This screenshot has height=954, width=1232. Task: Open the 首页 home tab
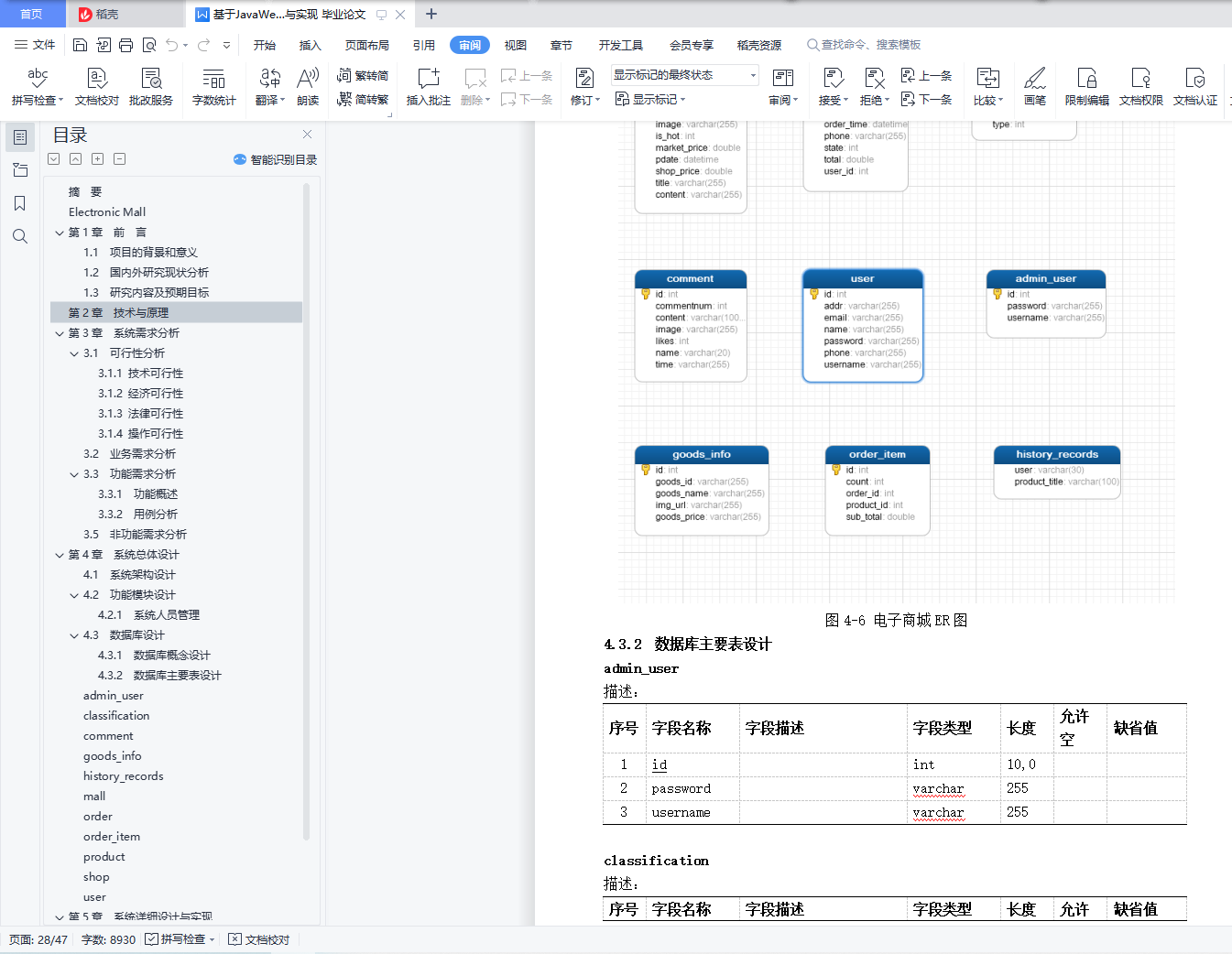click(32, 14)
